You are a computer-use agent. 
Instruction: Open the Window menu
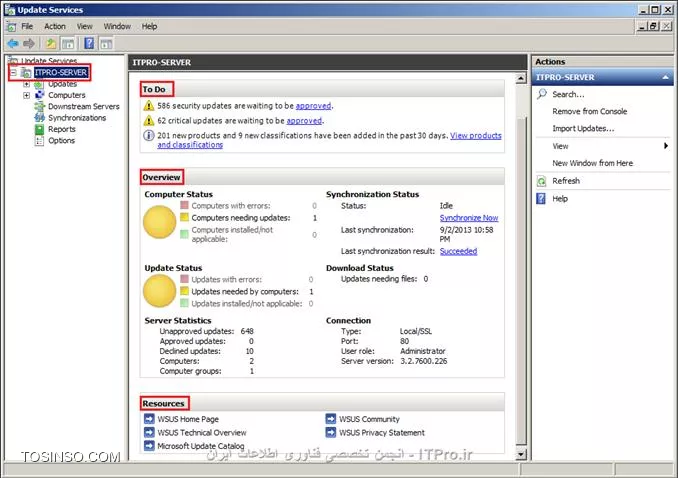117,26
